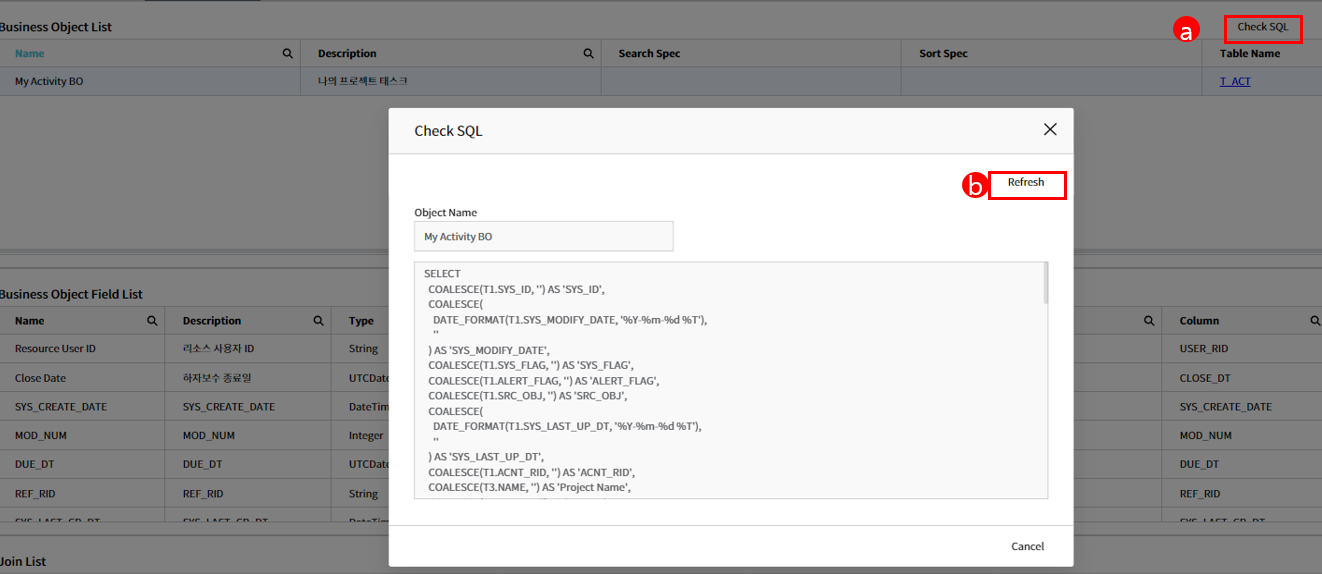Screen dimensions: 1322x574
Task: Select the Resource User ID field row
Action: coord(80,349)
